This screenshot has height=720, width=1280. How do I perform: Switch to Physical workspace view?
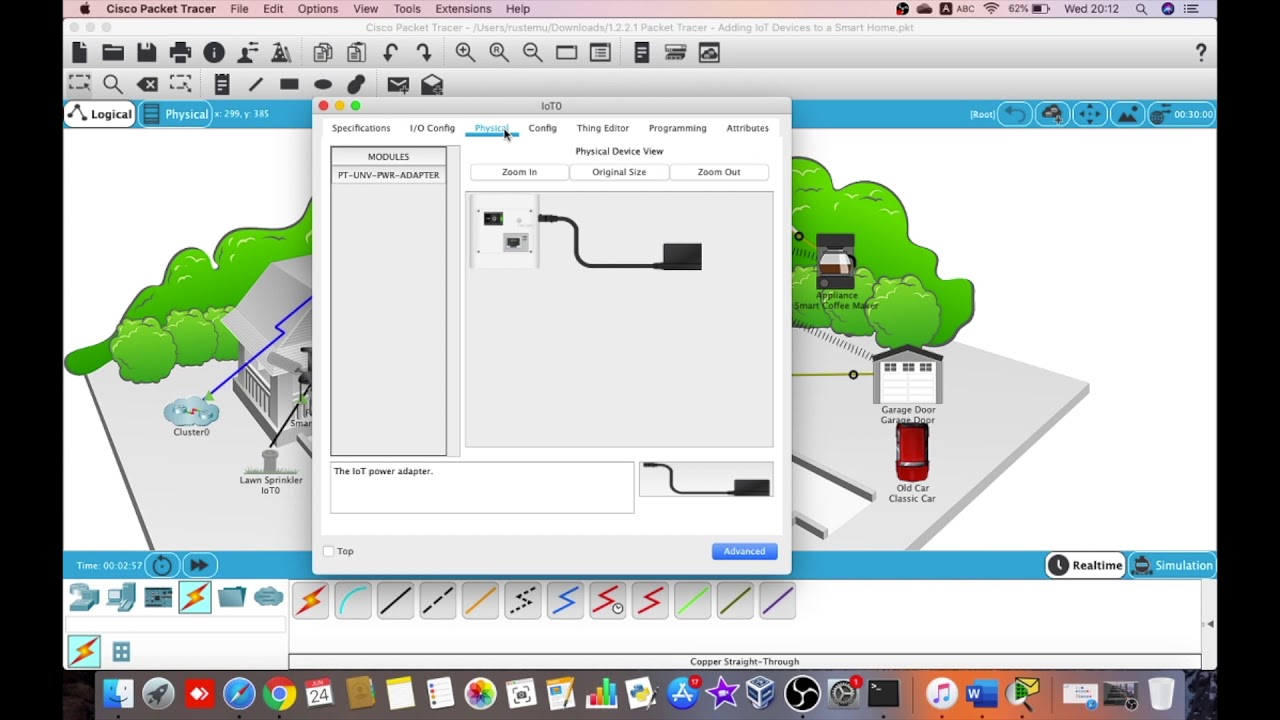pyautogui.click(x=176, y=114)
